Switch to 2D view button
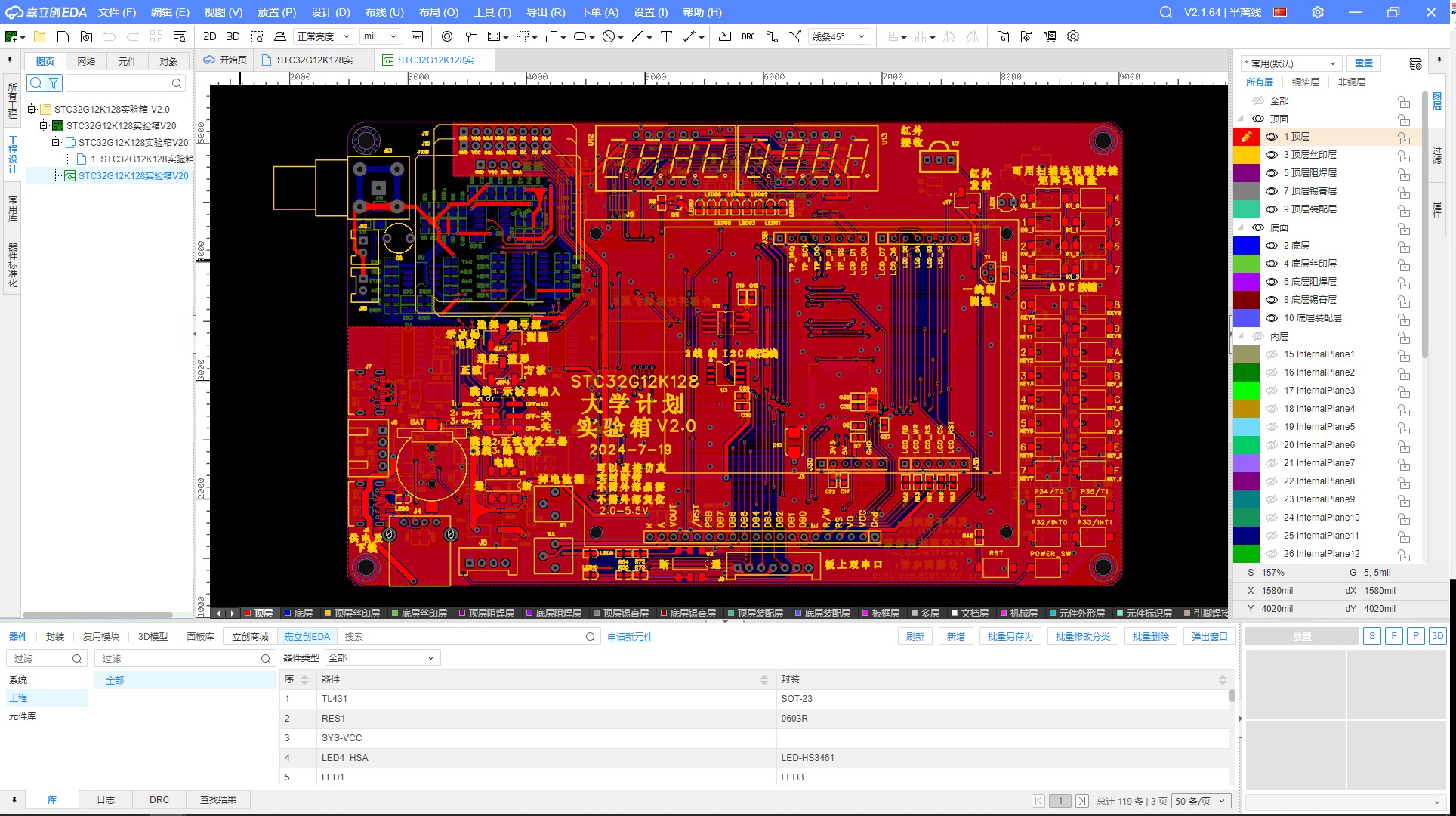 click(x=210, y=36)
